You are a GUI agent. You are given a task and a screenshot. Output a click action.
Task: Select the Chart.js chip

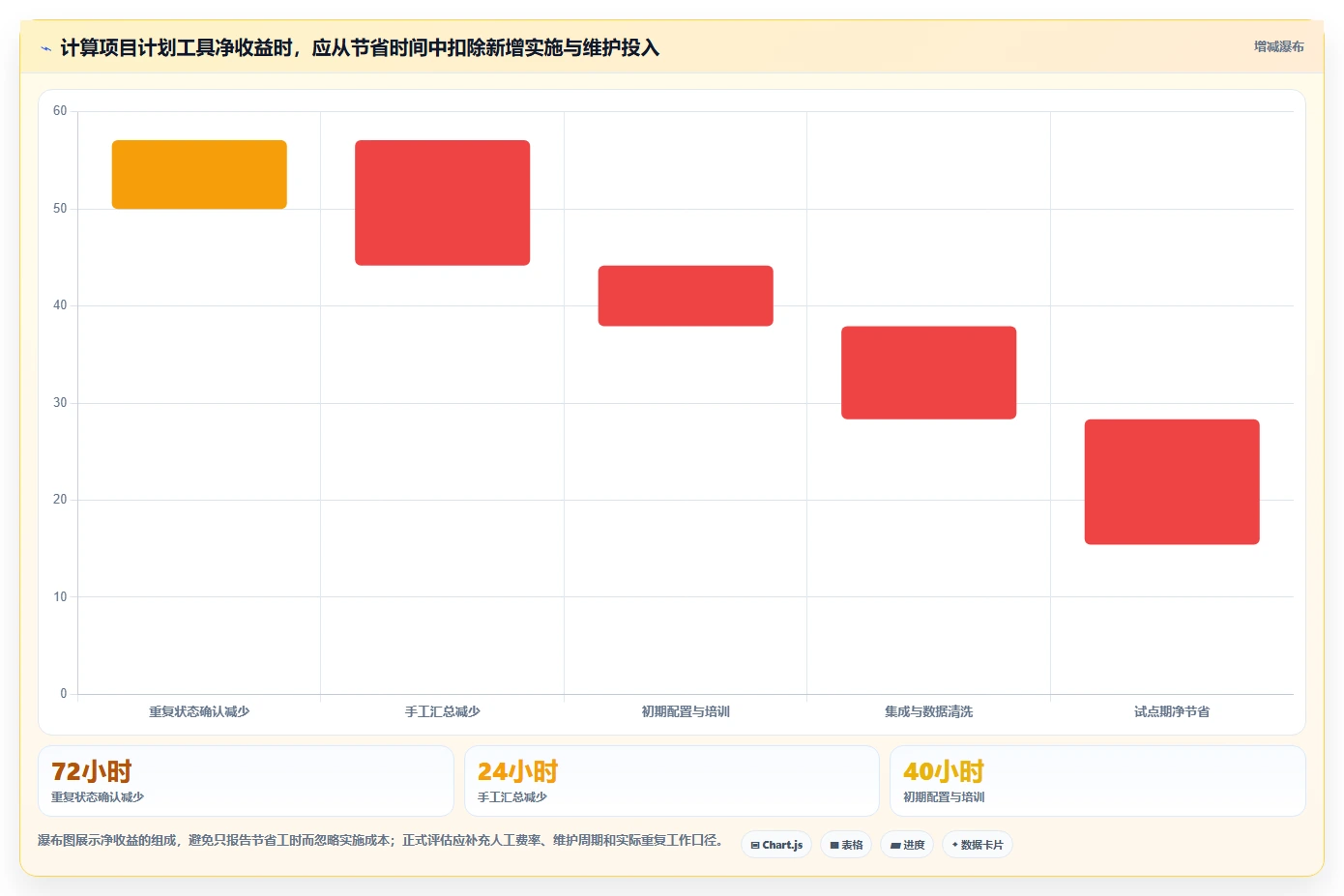776,845
